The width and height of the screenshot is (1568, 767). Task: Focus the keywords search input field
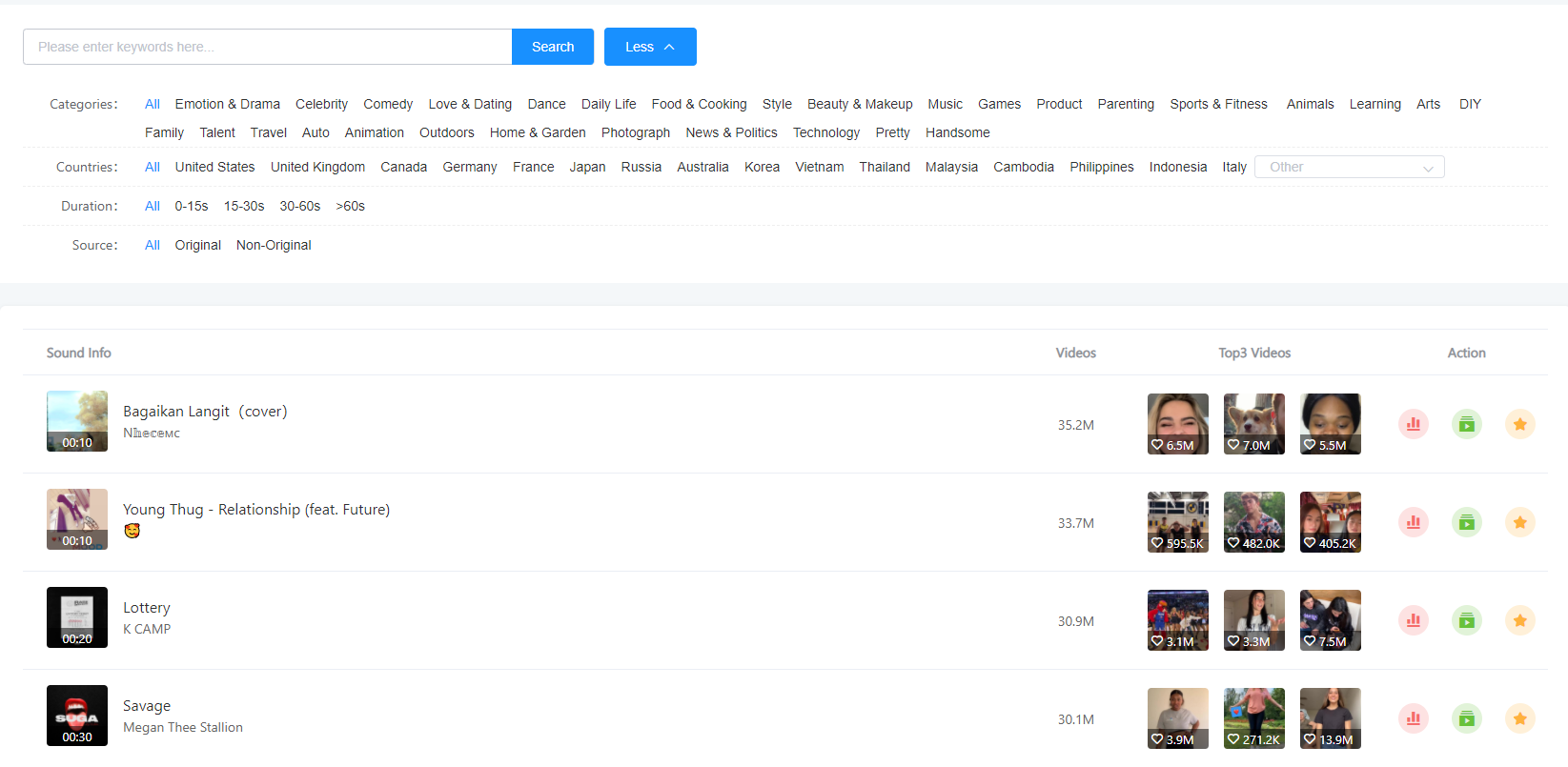[268, 47]
